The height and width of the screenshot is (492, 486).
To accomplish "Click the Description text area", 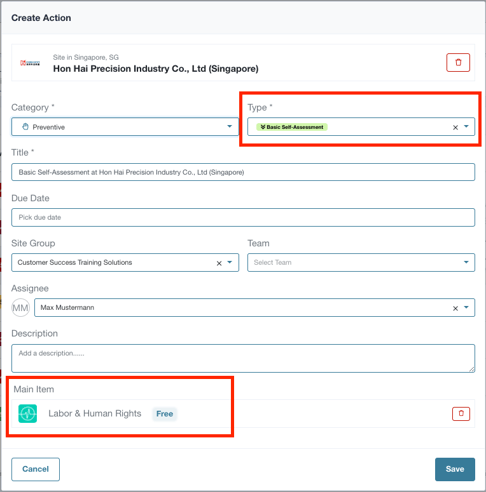I will (243, 358).
